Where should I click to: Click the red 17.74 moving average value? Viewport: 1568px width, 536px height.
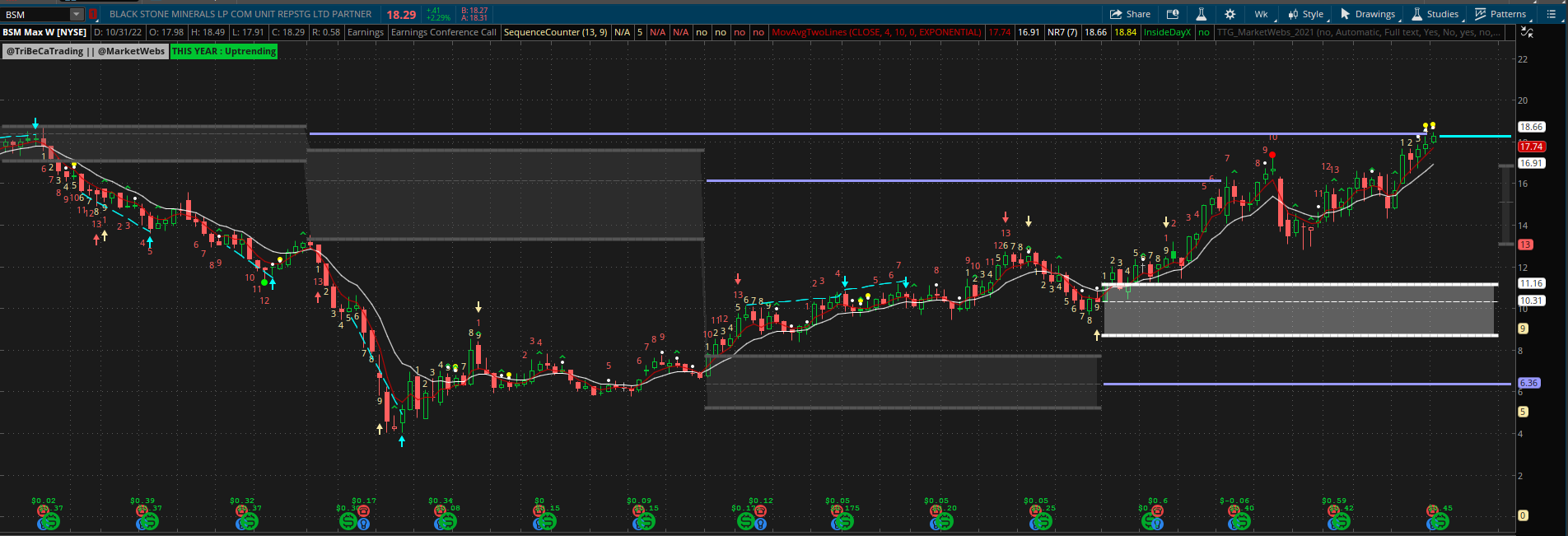click(x=1000, y=32)
